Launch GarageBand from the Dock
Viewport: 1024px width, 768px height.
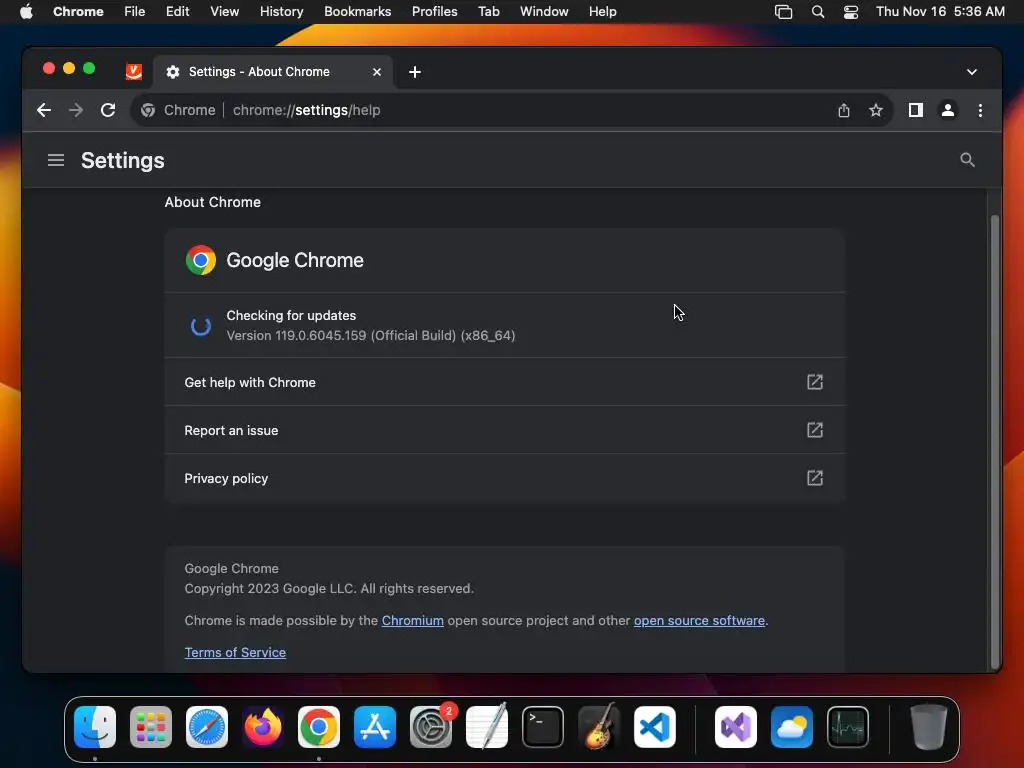[x=599, y=727]
